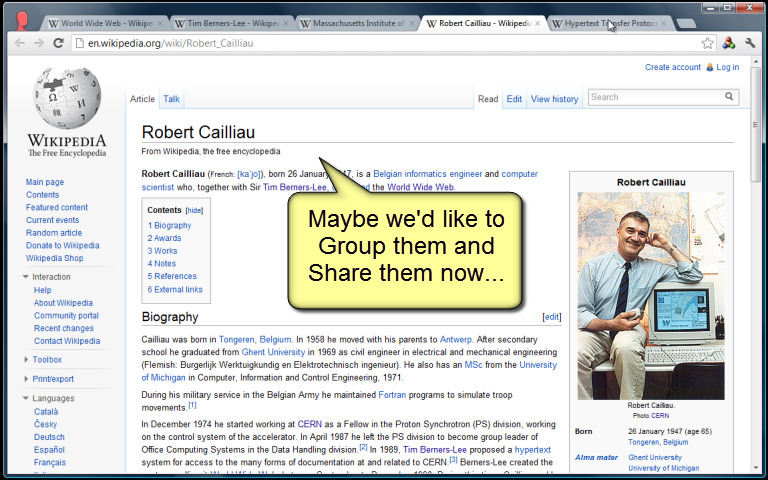Close the Robert Cailliau tab
Image resolution: width=768 pixels, height=480 pixels.
[537, 24]
